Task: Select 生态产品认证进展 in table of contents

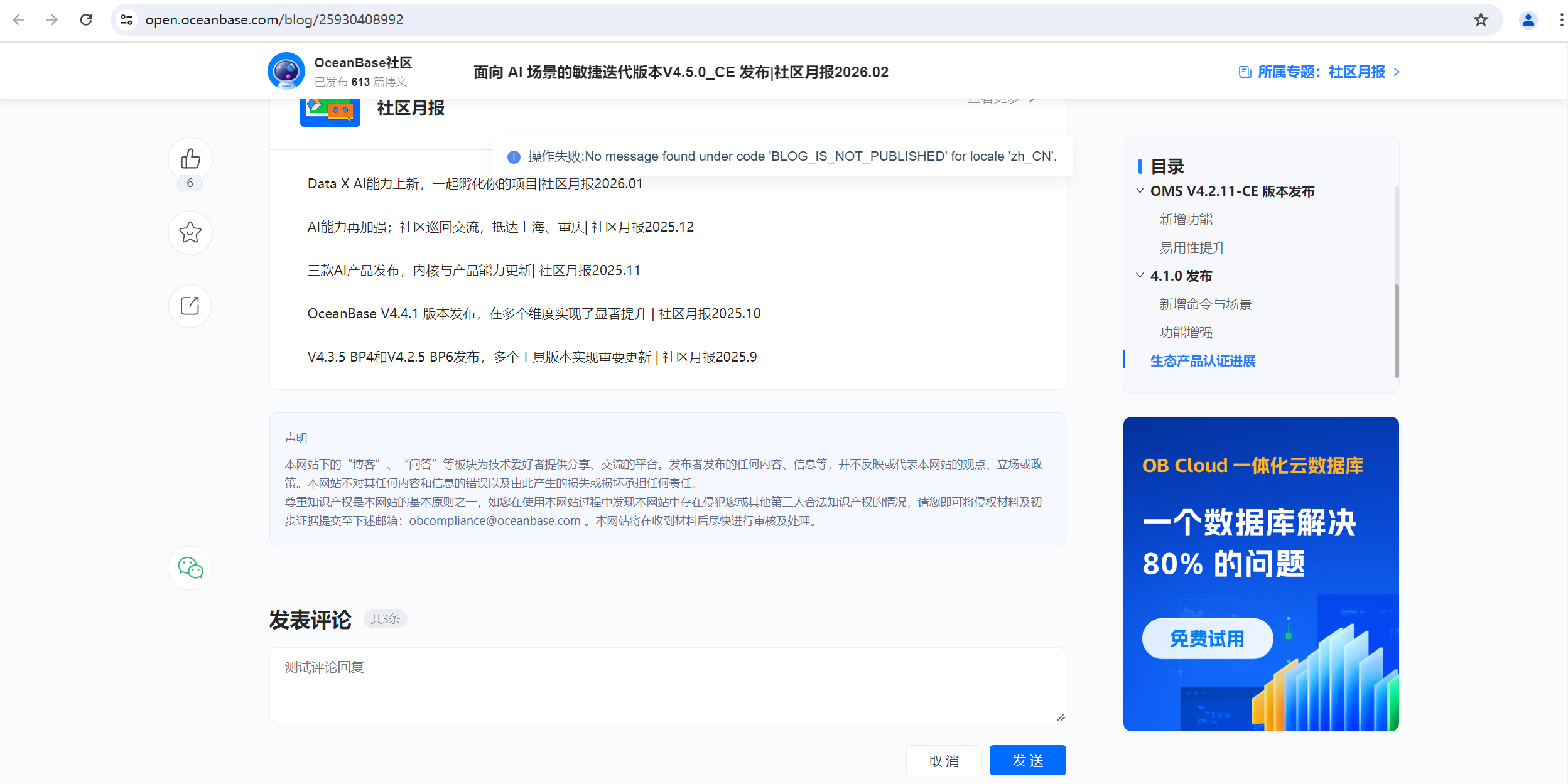Action: click(x=1203, y=361)
